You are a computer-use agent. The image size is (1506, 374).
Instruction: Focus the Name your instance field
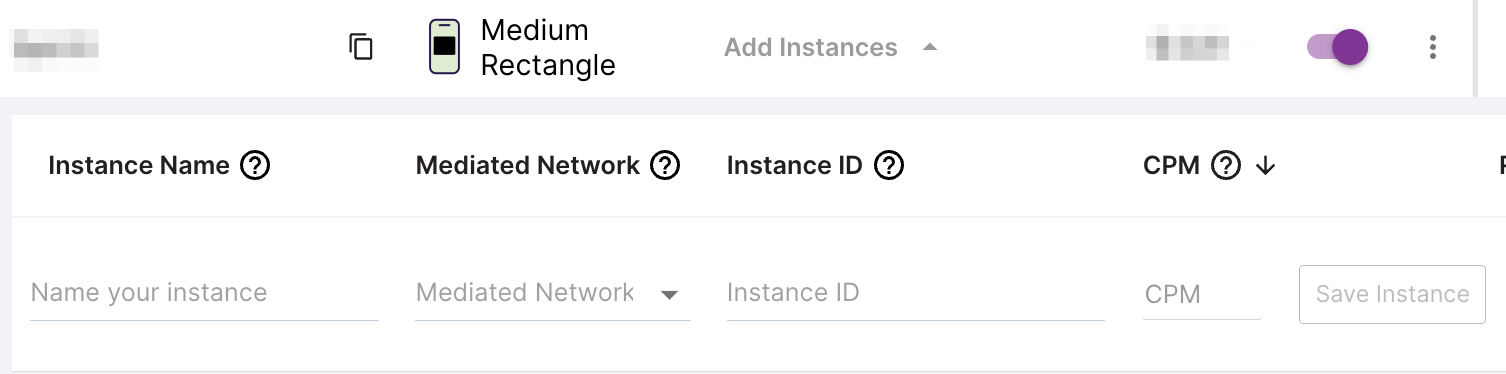point(204,294)
